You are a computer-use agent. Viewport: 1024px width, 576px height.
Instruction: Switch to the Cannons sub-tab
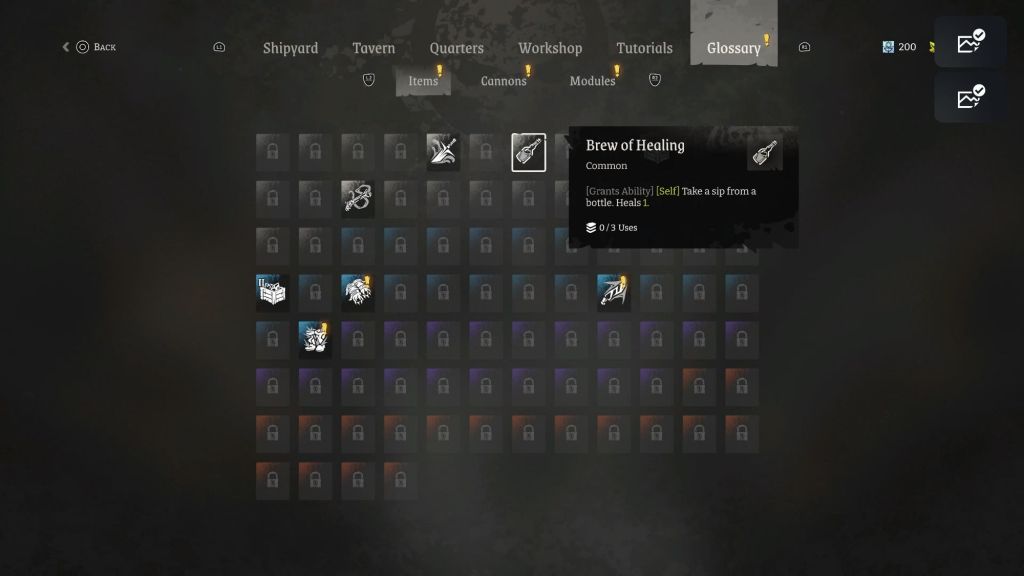coord(504,81)
